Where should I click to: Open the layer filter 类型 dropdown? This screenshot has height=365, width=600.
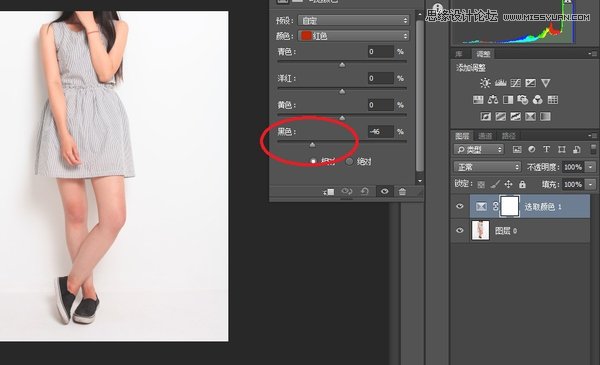tap(479, 149)
